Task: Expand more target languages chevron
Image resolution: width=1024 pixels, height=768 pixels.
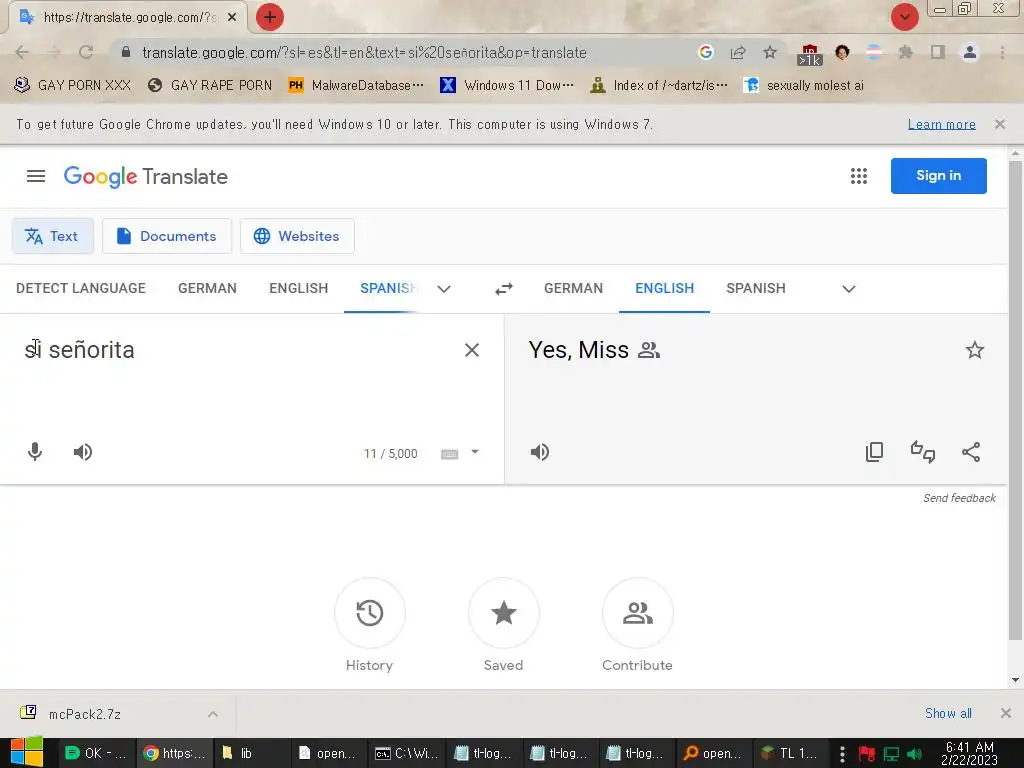Action: pos(849,289)
